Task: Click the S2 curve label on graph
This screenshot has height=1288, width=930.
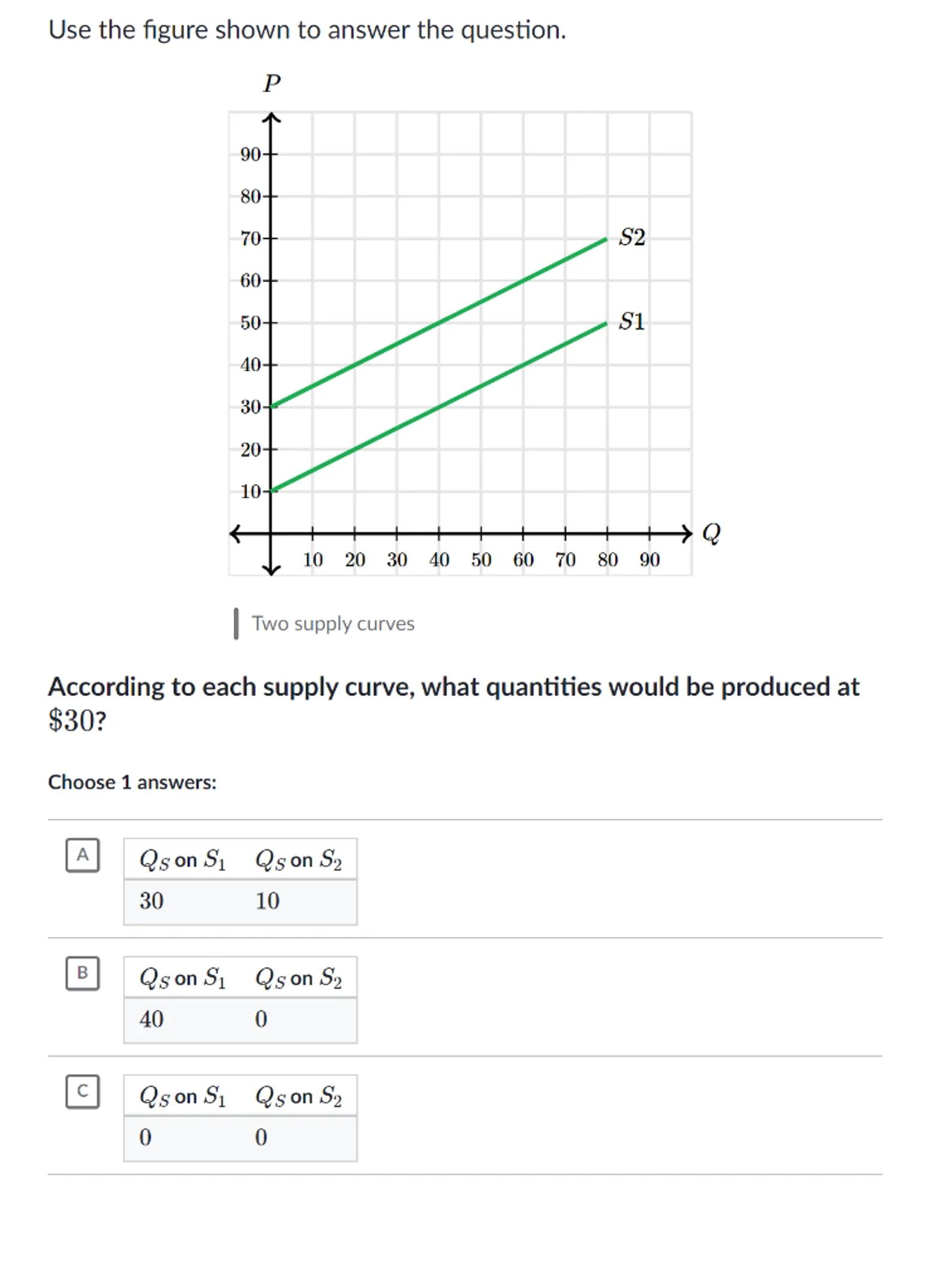Action: pos(632,237)
